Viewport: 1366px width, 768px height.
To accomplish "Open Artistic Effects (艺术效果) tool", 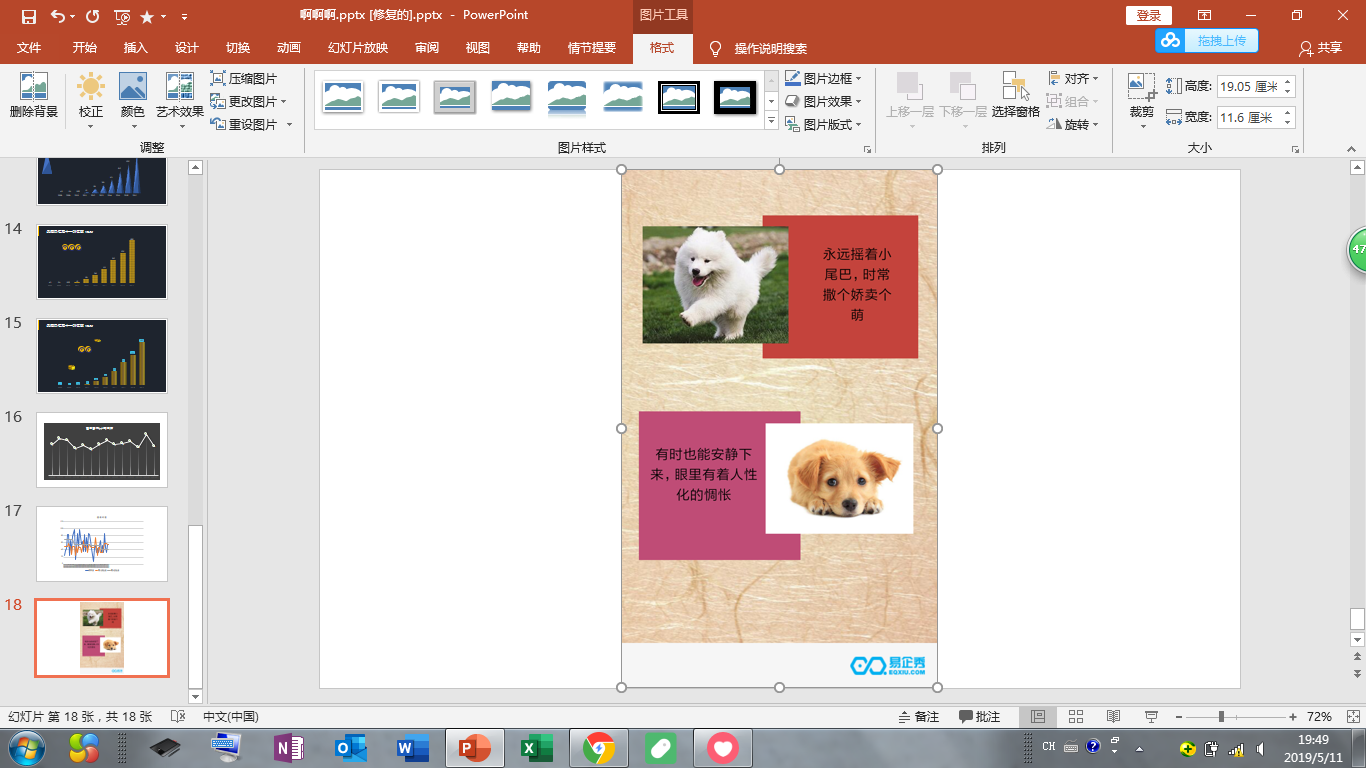I will coord(179,96).
